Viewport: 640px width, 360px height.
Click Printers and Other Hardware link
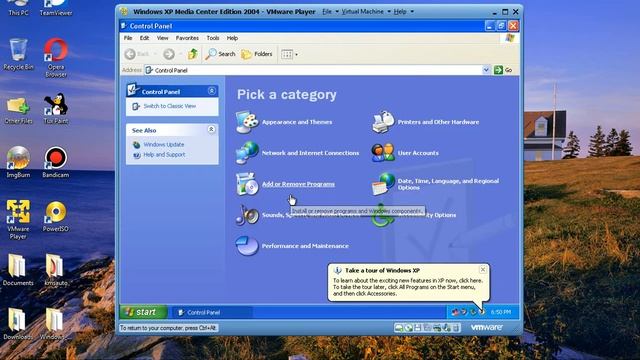tap(438, 122)
